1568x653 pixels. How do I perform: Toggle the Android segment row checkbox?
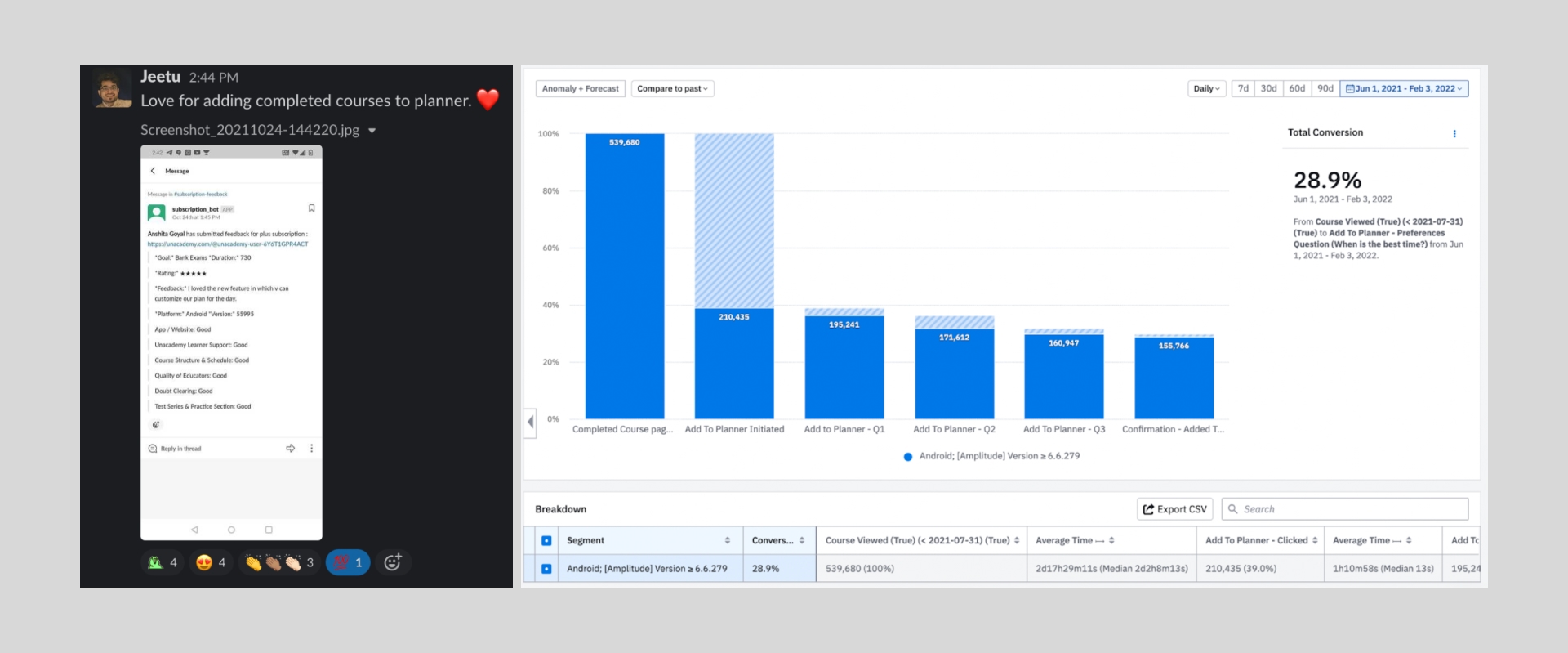click(546, 568)
